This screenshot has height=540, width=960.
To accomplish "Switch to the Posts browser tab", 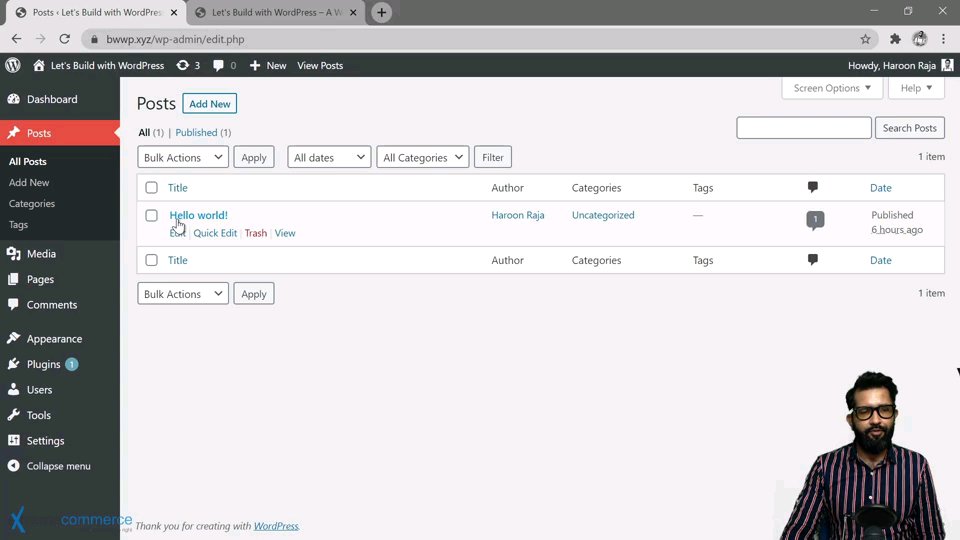I will click(96, 12).
